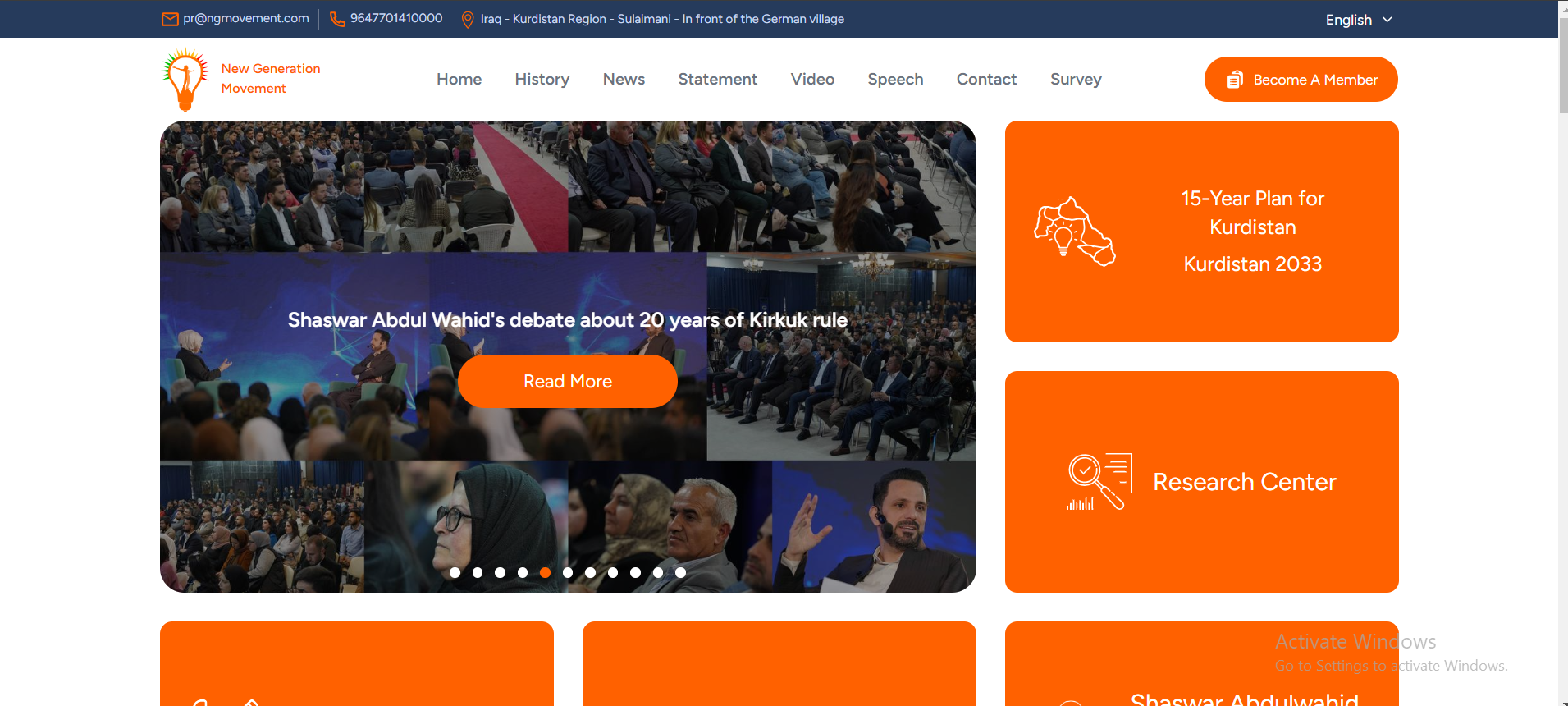Open the 15-Year Plan for Kurdistan card
Viewport: 1568px width, 706px height.
[1202, 232]
